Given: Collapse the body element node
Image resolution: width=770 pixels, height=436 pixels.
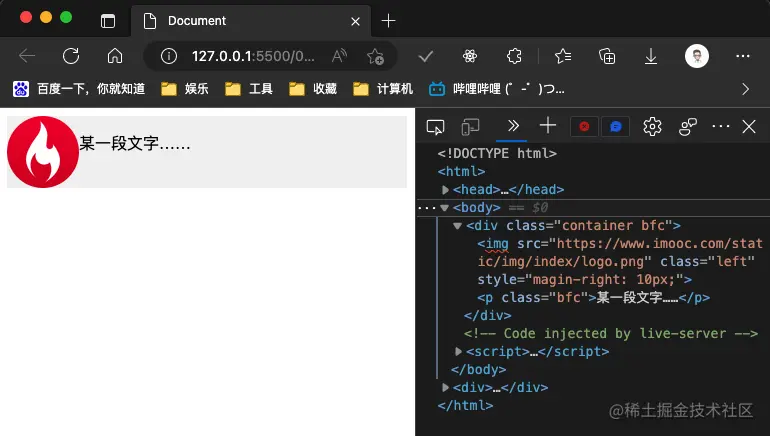Looking at the screenshot, I should (444, 208).
